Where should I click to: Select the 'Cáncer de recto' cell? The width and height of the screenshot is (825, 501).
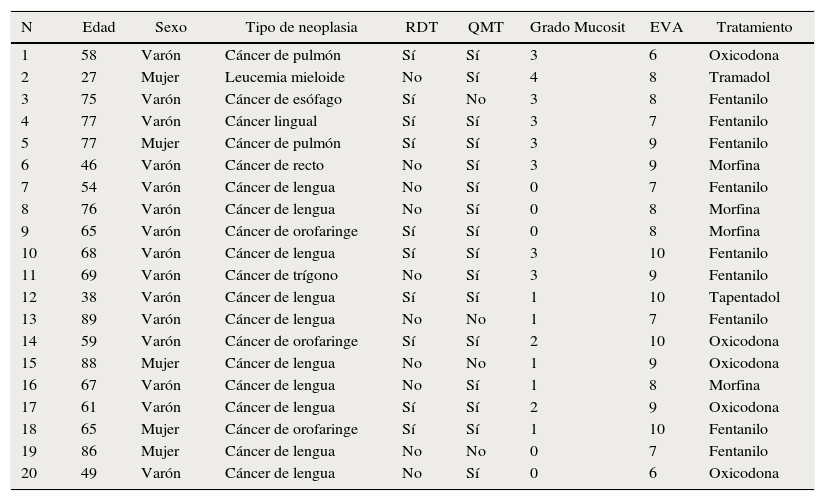(x=274, y=165)
